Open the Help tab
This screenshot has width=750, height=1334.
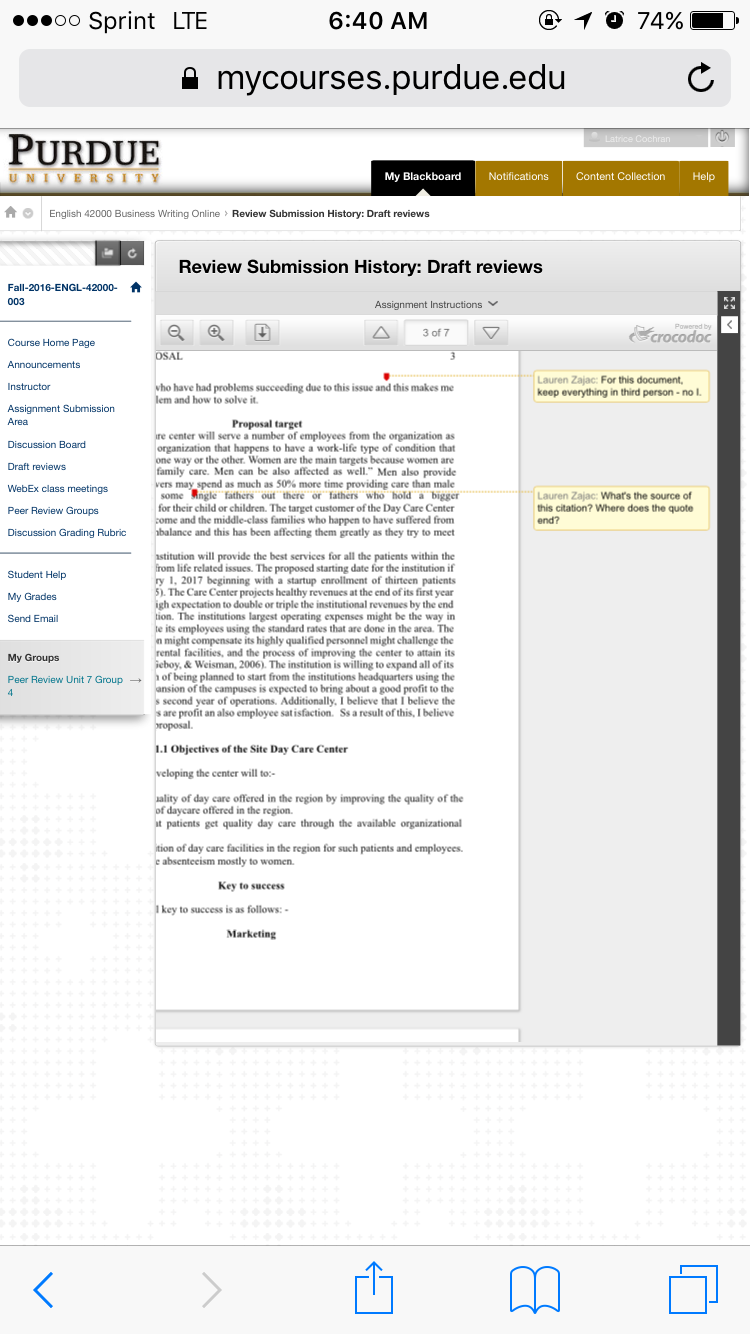704,177
